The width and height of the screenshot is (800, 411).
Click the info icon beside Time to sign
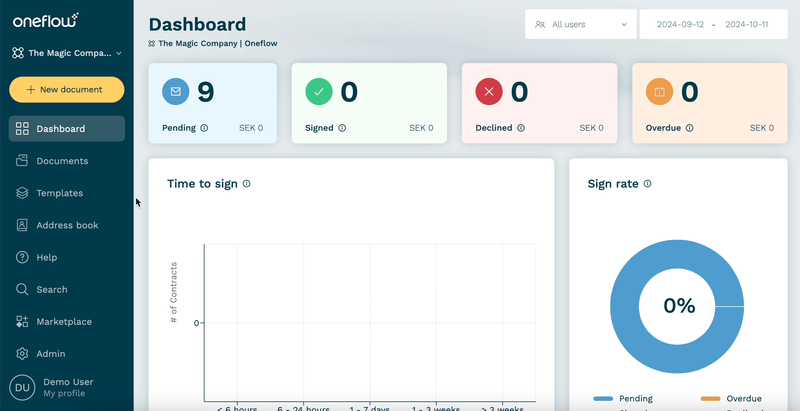[x=246, y=184]
